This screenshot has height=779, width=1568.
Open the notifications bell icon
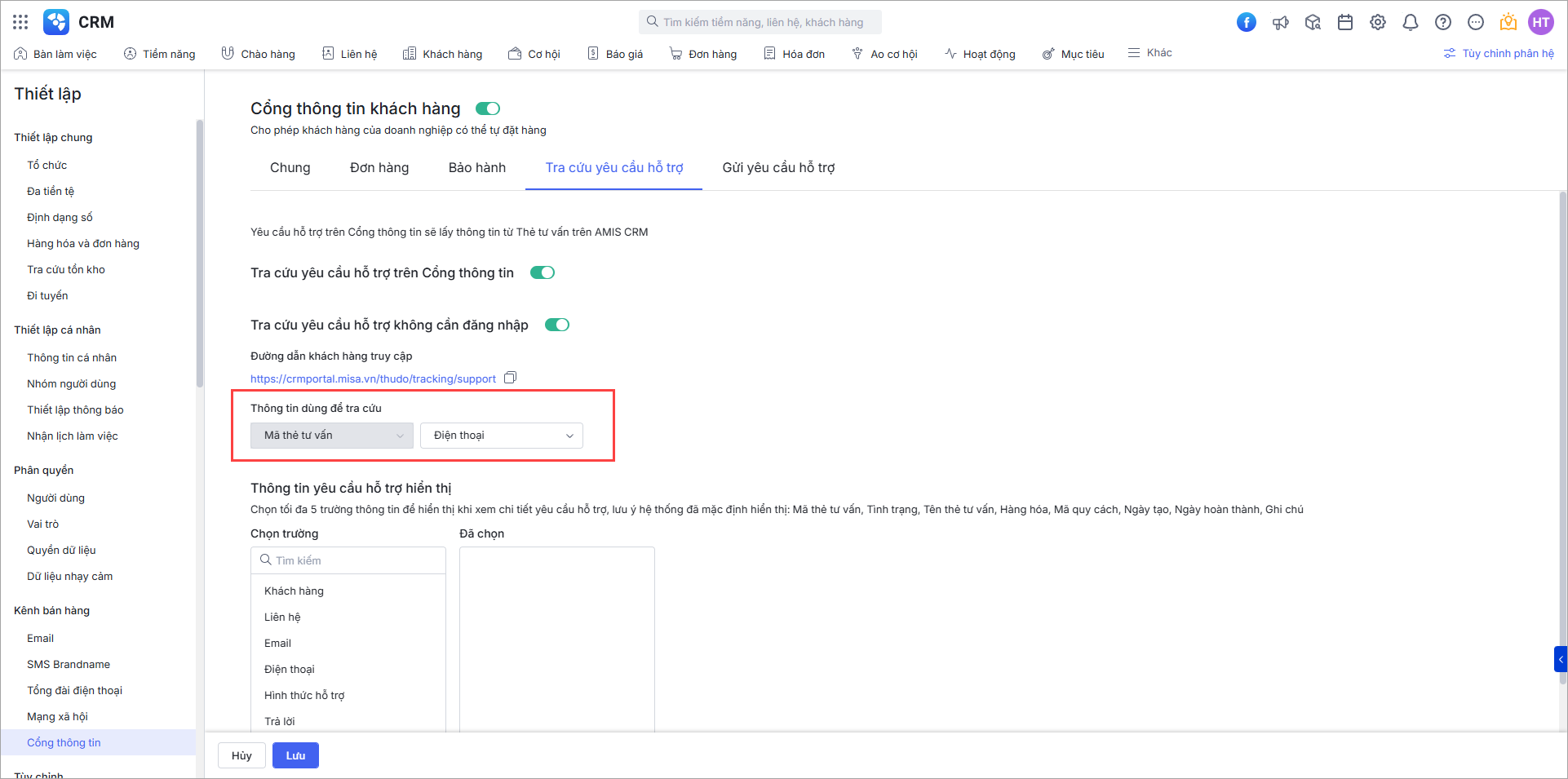[1411, 22]
